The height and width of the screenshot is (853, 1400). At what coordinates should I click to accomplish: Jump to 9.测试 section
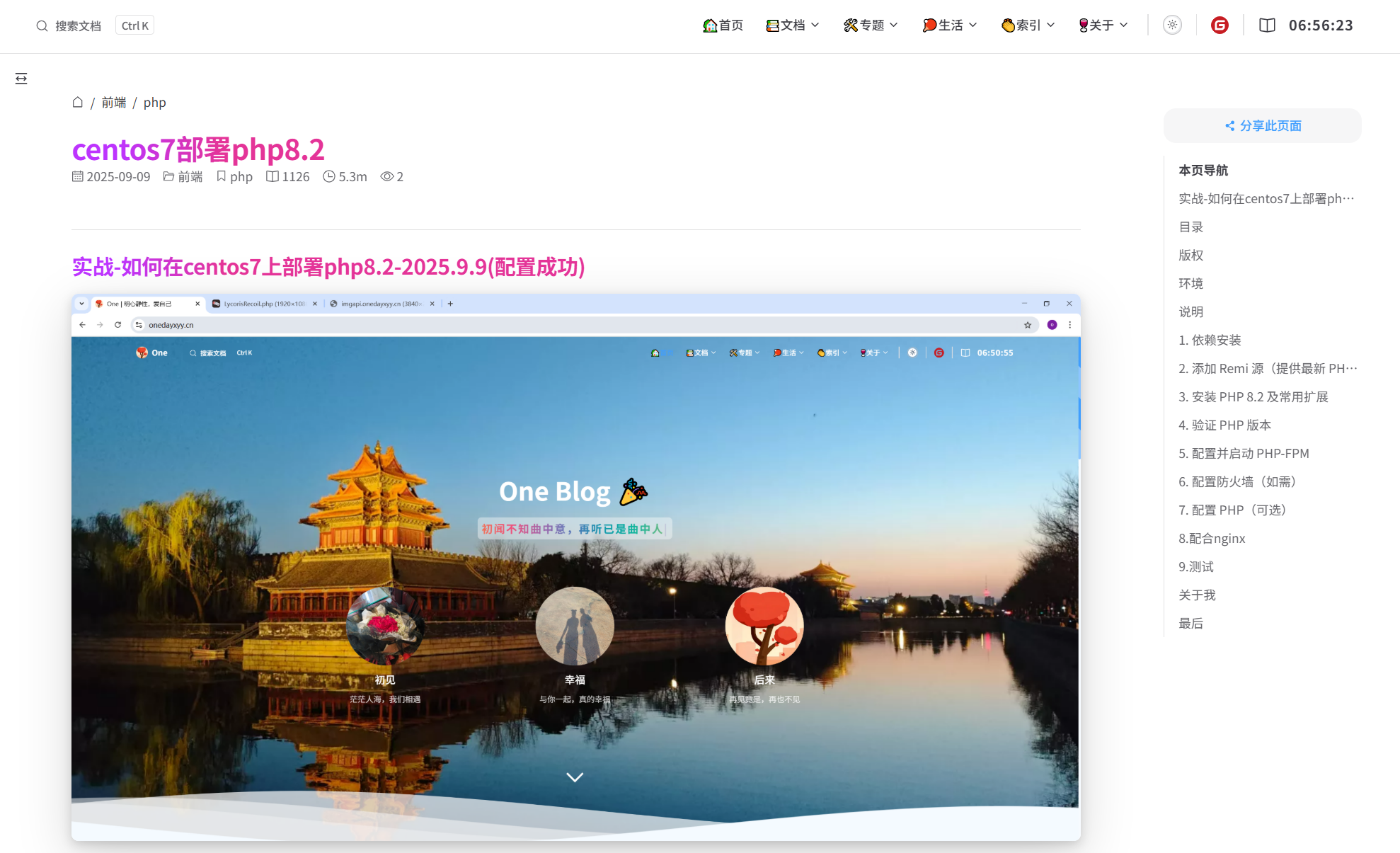point(1196,567)
